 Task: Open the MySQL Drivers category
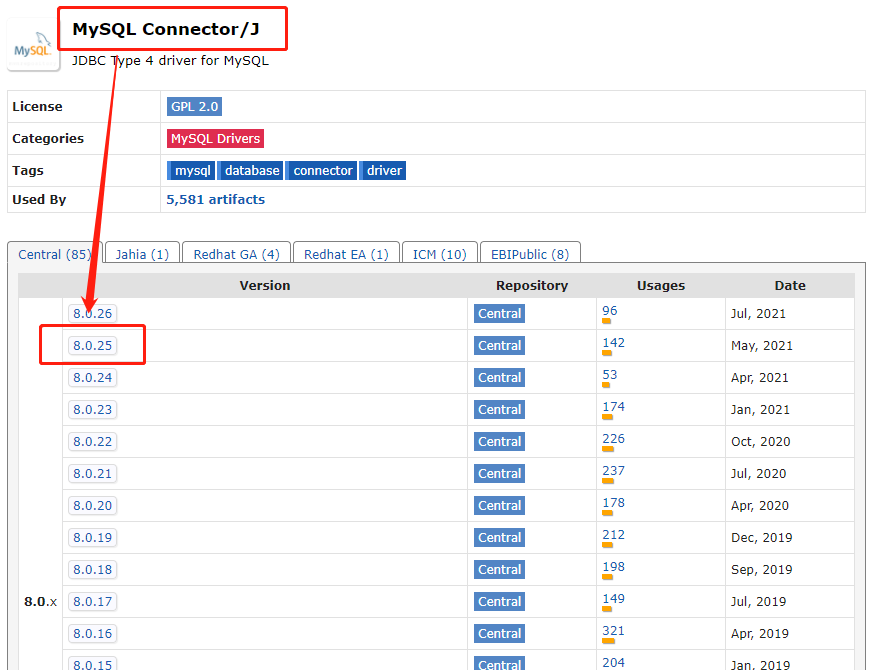[215, 138]
